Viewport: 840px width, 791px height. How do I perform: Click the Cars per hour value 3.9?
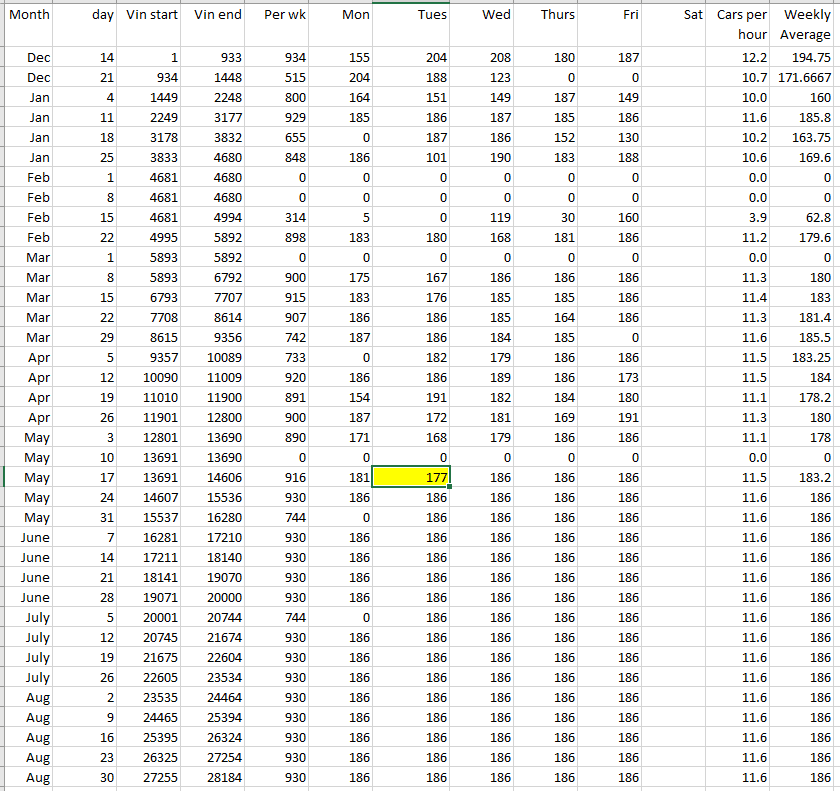pyautogui.click(x=741, y=218)
